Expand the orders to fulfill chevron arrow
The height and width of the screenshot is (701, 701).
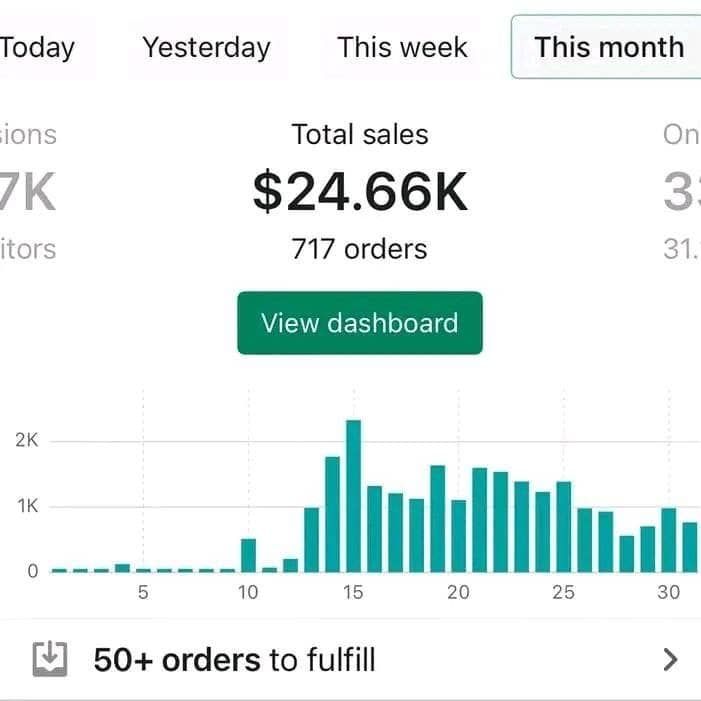pyautogui.click(x=670, y=659)
